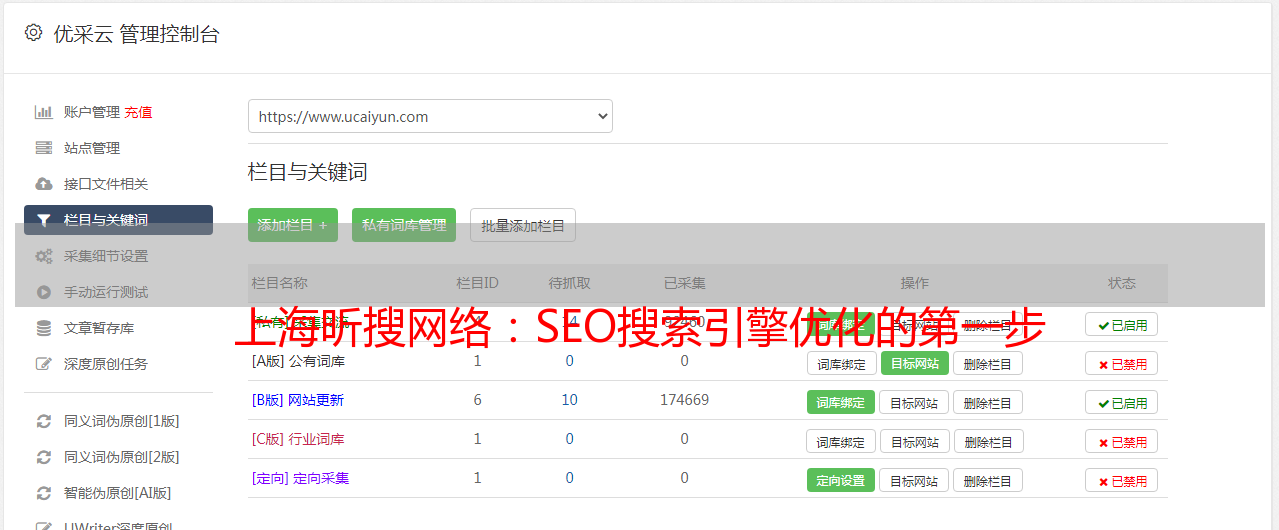Click 目标网站 in the [定向] 定向采集 row

click(x=914, y=480)
